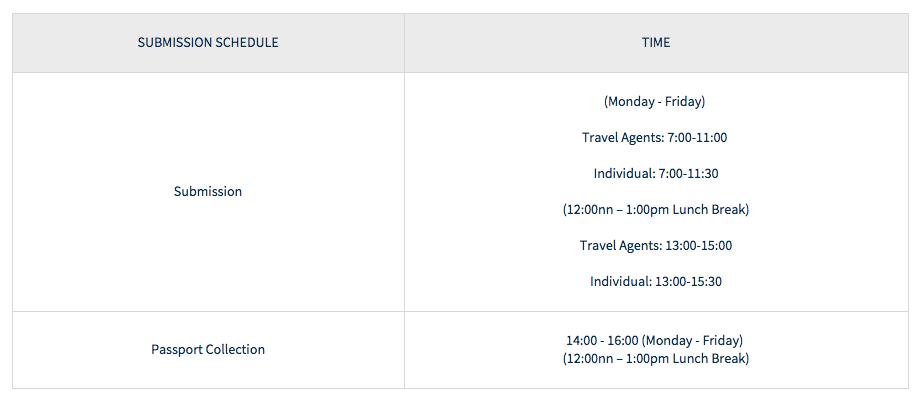Click the word Collection in the second row
The image size is (916, 399).
click(235, 349)
